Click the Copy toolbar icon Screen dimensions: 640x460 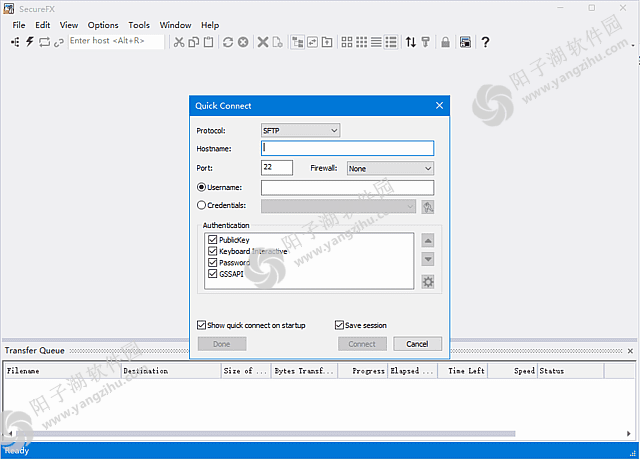coord(193,42)
